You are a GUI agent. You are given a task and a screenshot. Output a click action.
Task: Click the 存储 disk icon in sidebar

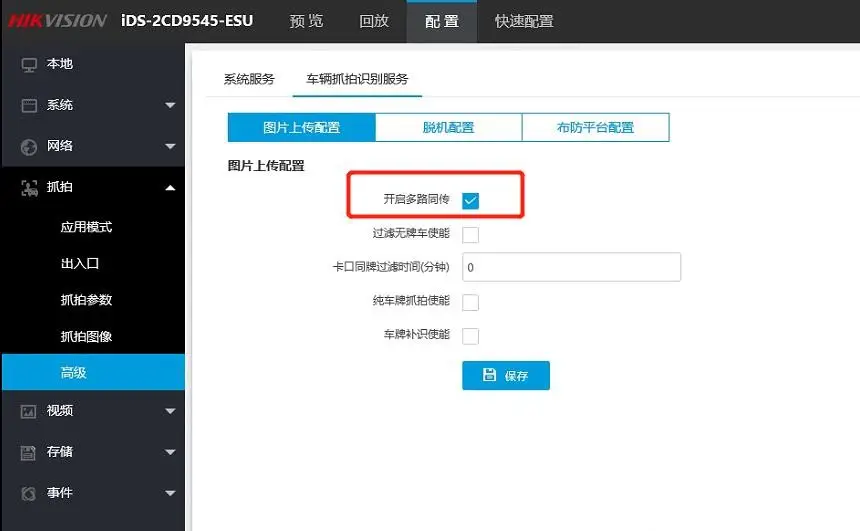[x=29, y=452]
